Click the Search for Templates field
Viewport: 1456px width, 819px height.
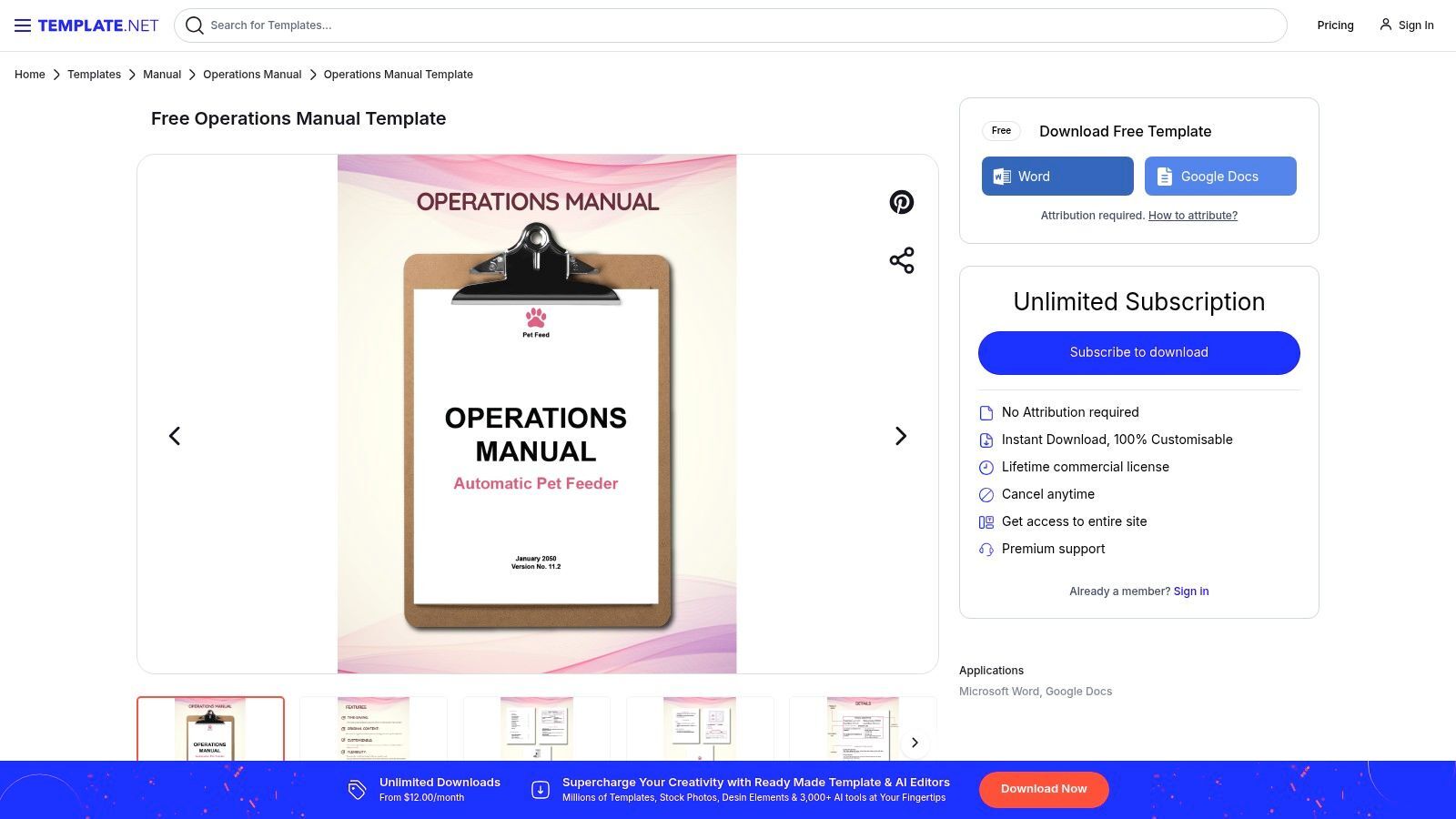pos(637,25)
